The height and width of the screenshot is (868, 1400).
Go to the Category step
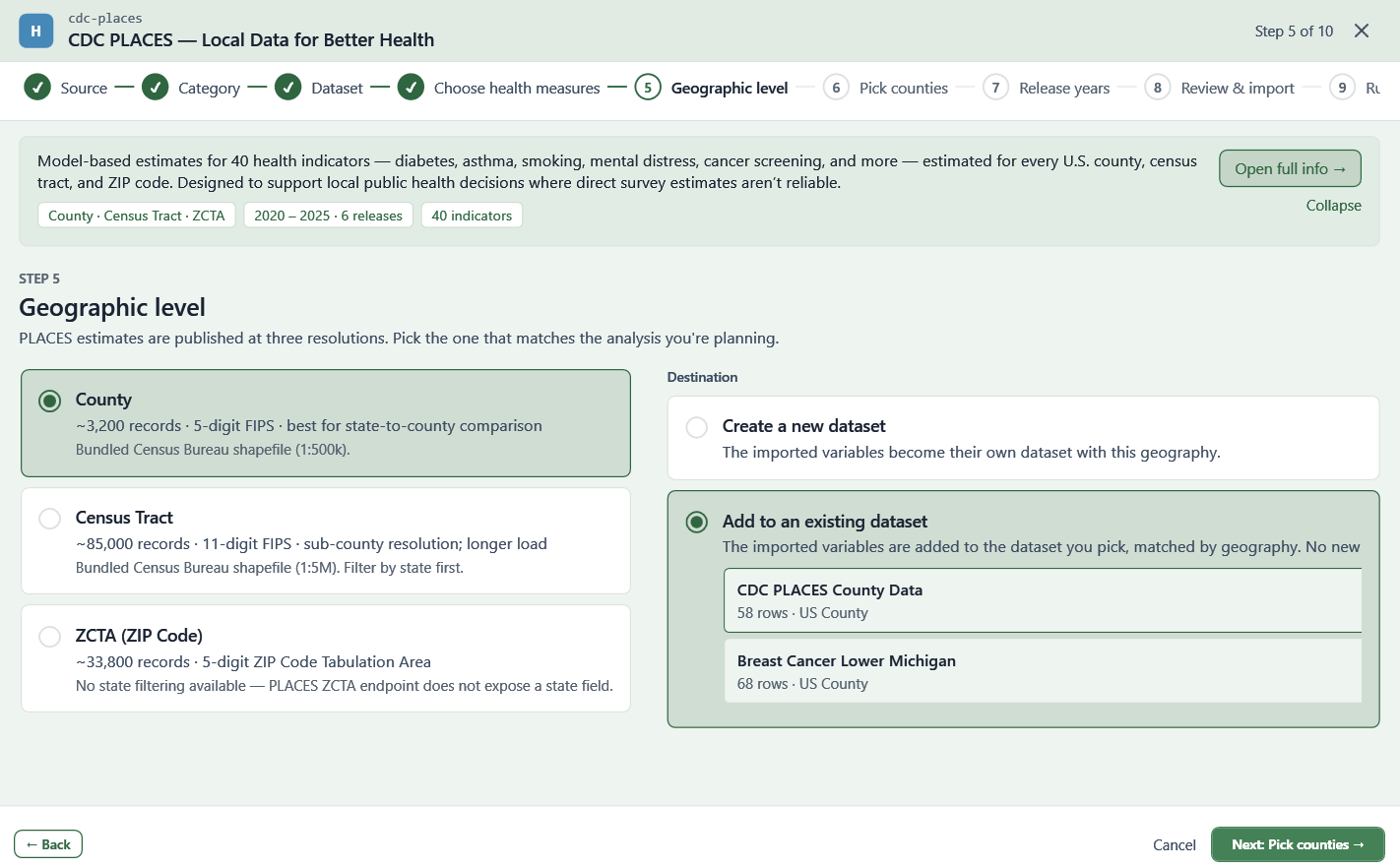pyautogui.click(x=209, y=89)
